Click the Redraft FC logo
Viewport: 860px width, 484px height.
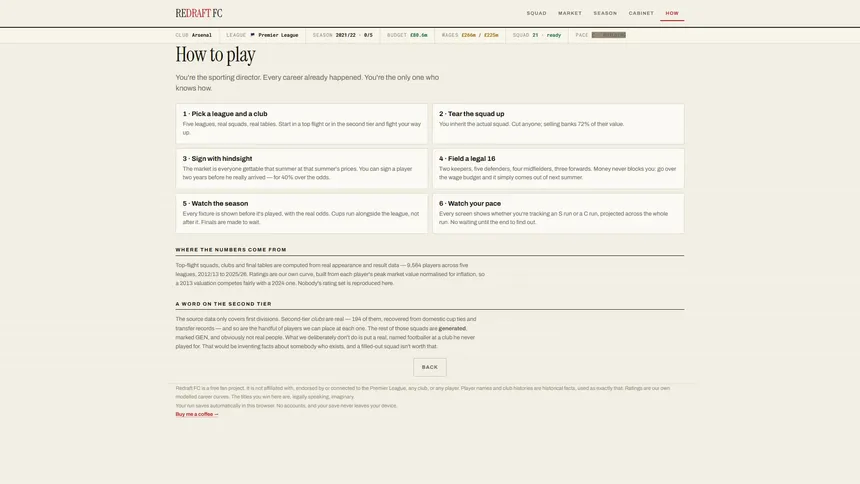(199, 13)
